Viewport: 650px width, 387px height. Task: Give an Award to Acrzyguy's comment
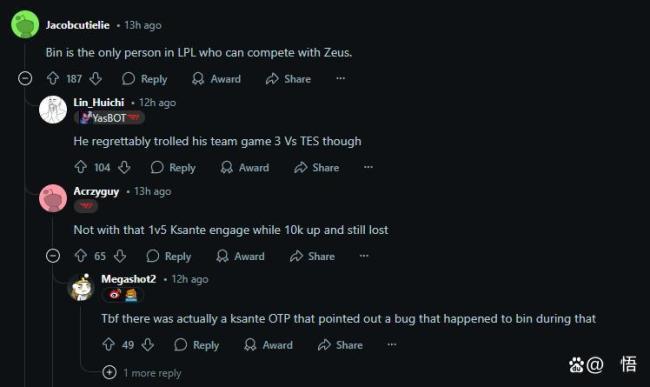click(x=240, y=256)
